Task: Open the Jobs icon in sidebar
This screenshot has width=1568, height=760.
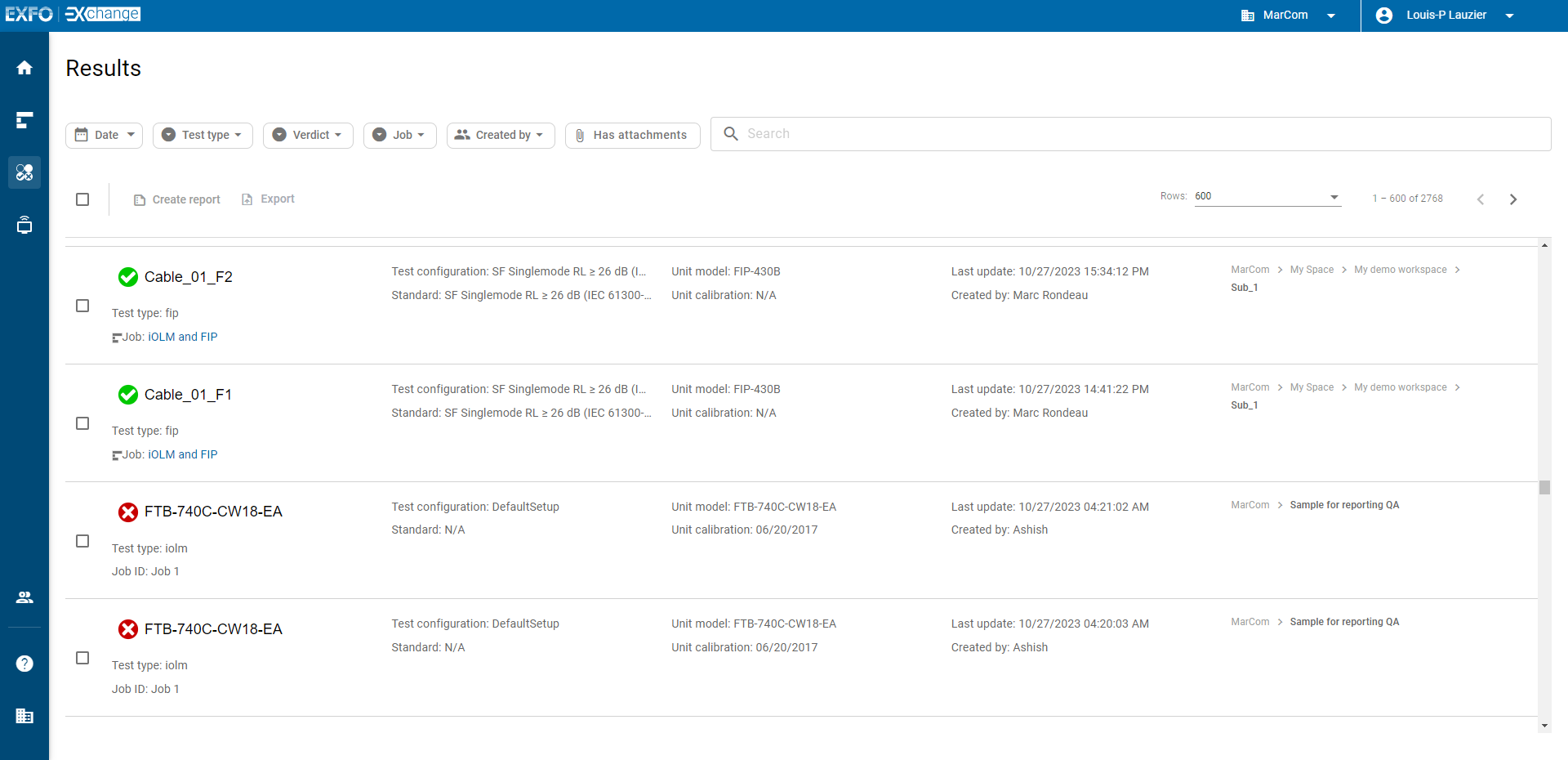Action: [24, 120]
